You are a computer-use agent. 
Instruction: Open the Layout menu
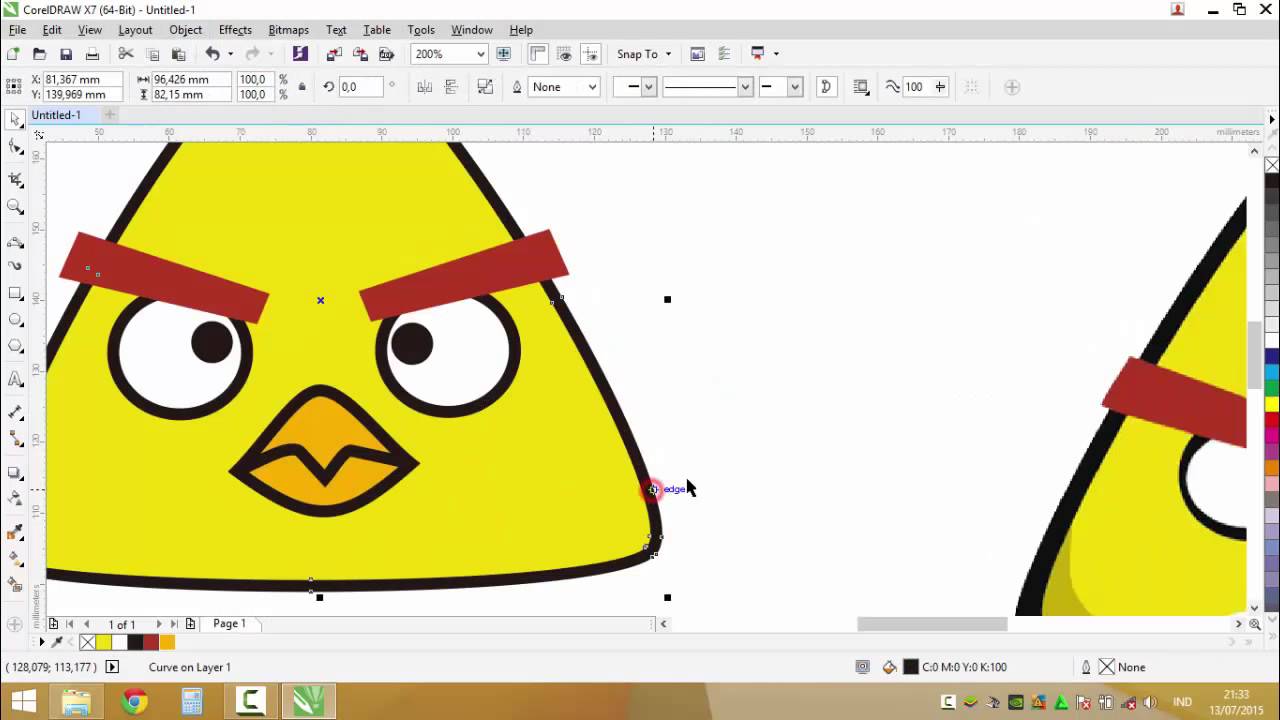pos(135,30)
